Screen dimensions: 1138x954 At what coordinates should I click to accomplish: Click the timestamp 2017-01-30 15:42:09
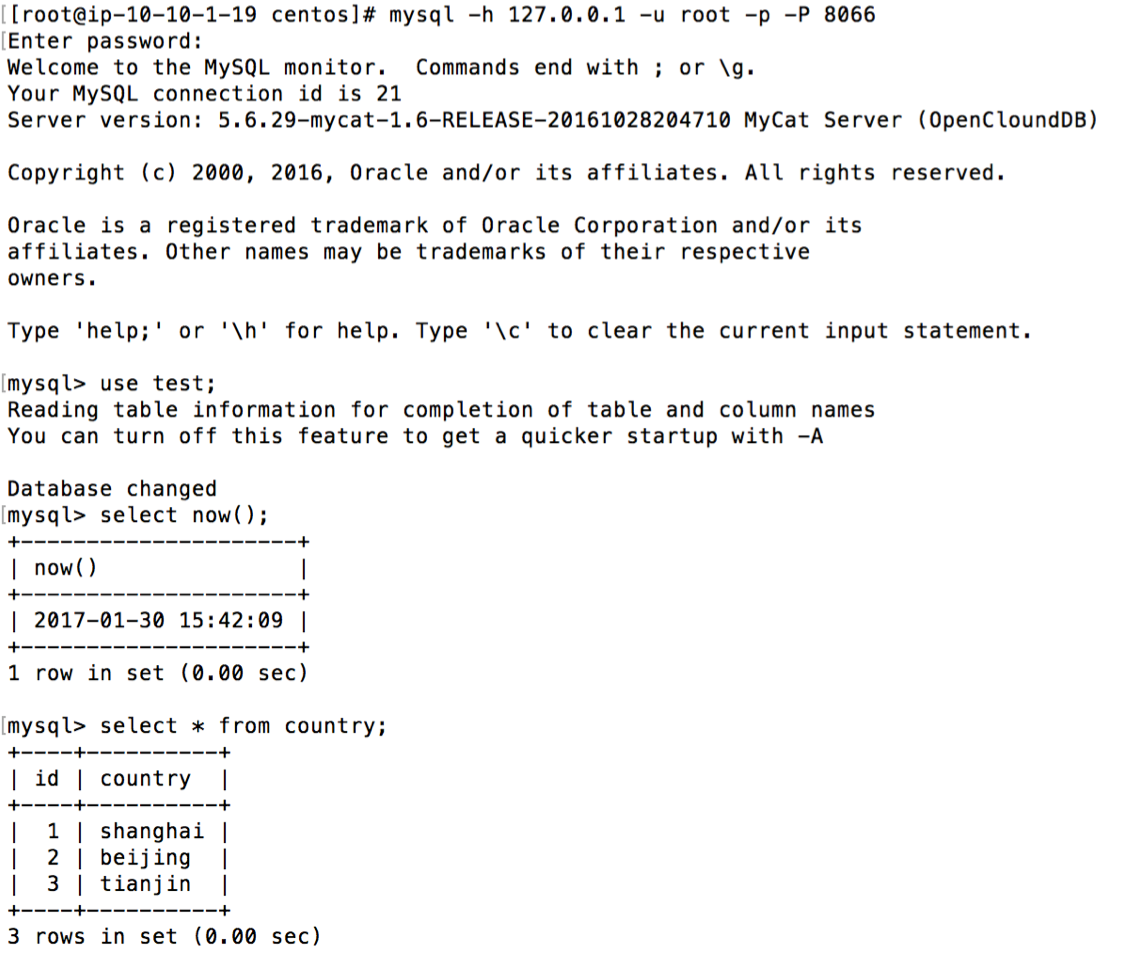(158, 620)
